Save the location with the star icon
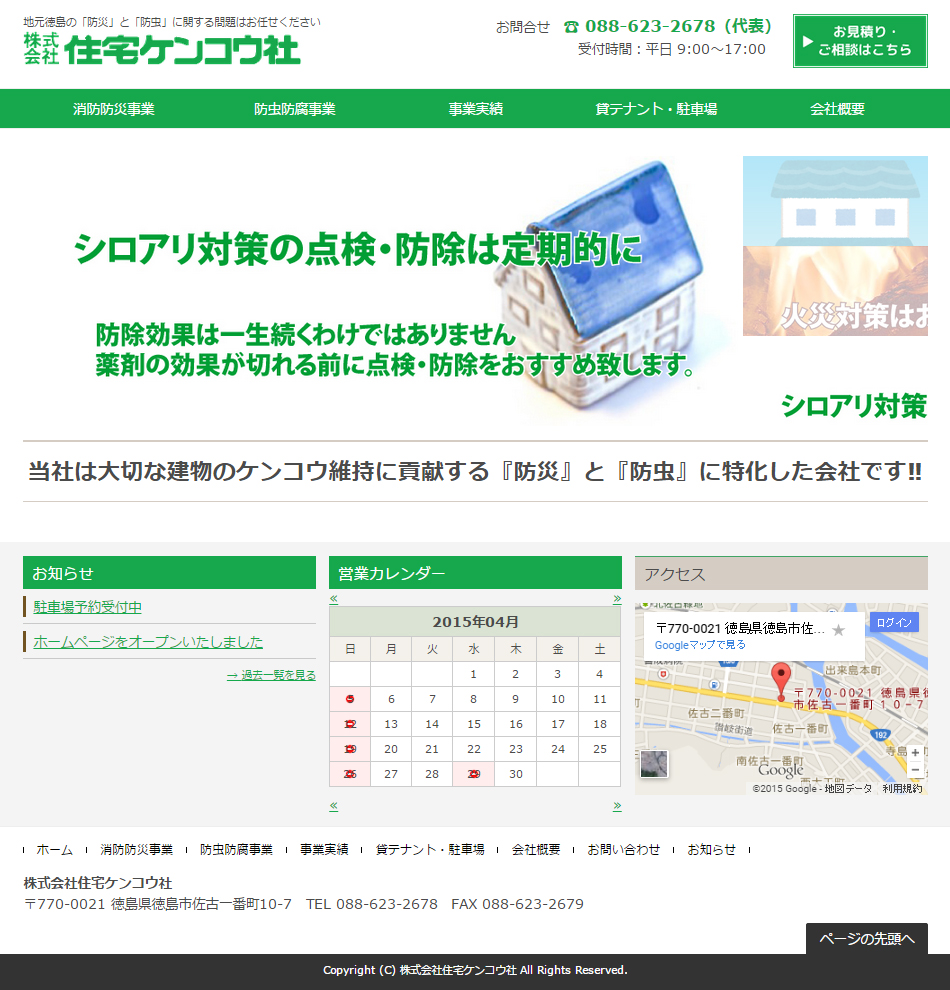 839,630
